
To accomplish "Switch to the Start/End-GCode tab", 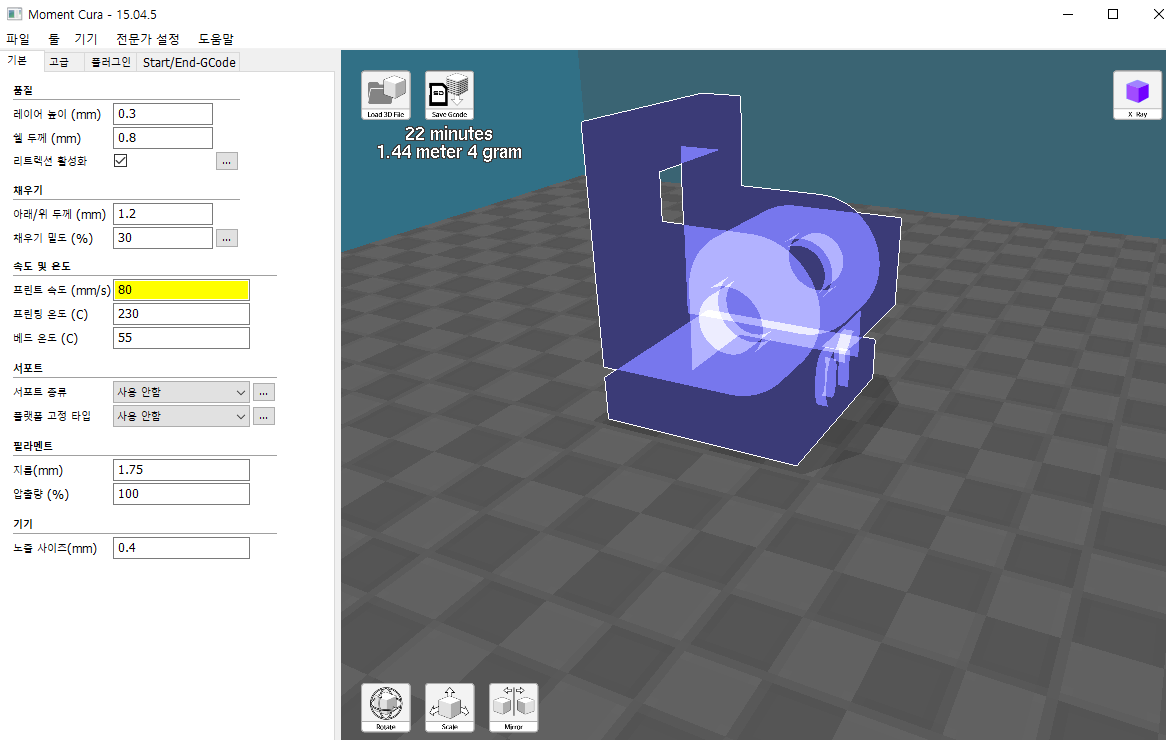I will click(x=189, y=62).
